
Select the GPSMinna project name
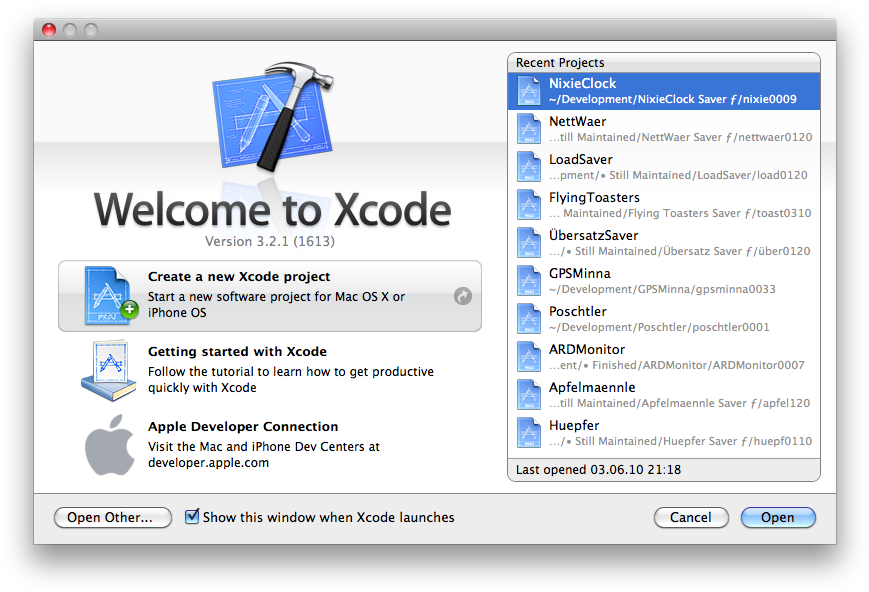[x=580, y=273]
